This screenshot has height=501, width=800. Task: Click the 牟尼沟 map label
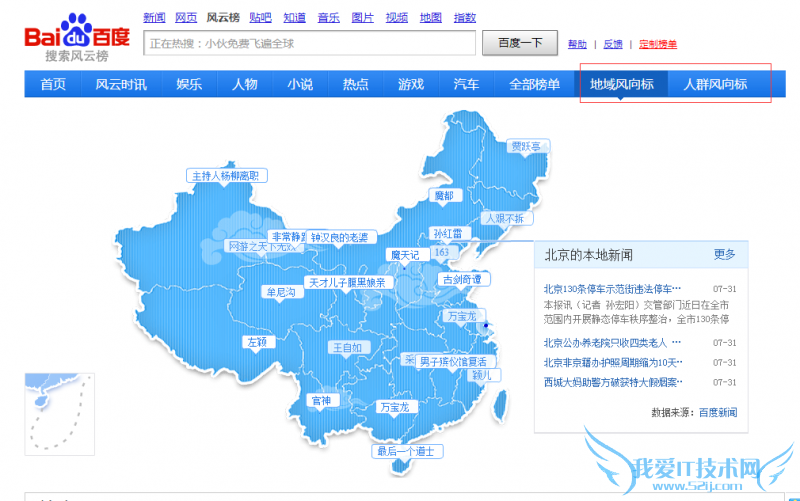281,292
